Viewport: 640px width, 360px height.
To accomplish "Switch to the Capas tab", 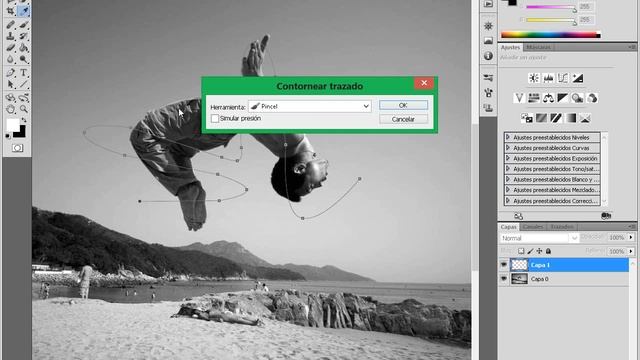I will tap(509, 227).
